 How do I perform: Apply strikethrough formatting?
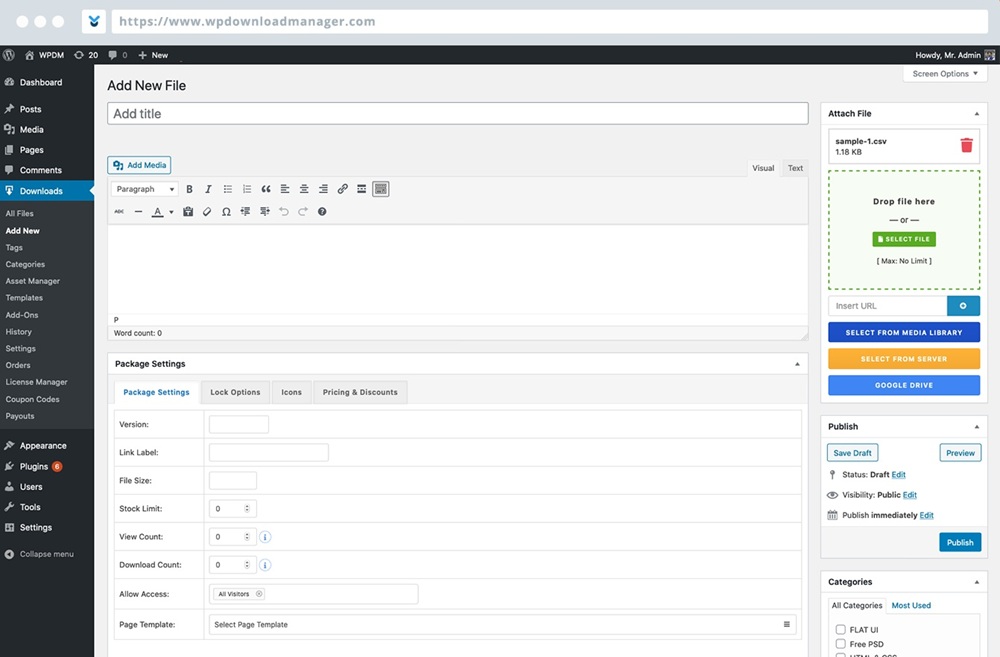[x=119, y=212]
